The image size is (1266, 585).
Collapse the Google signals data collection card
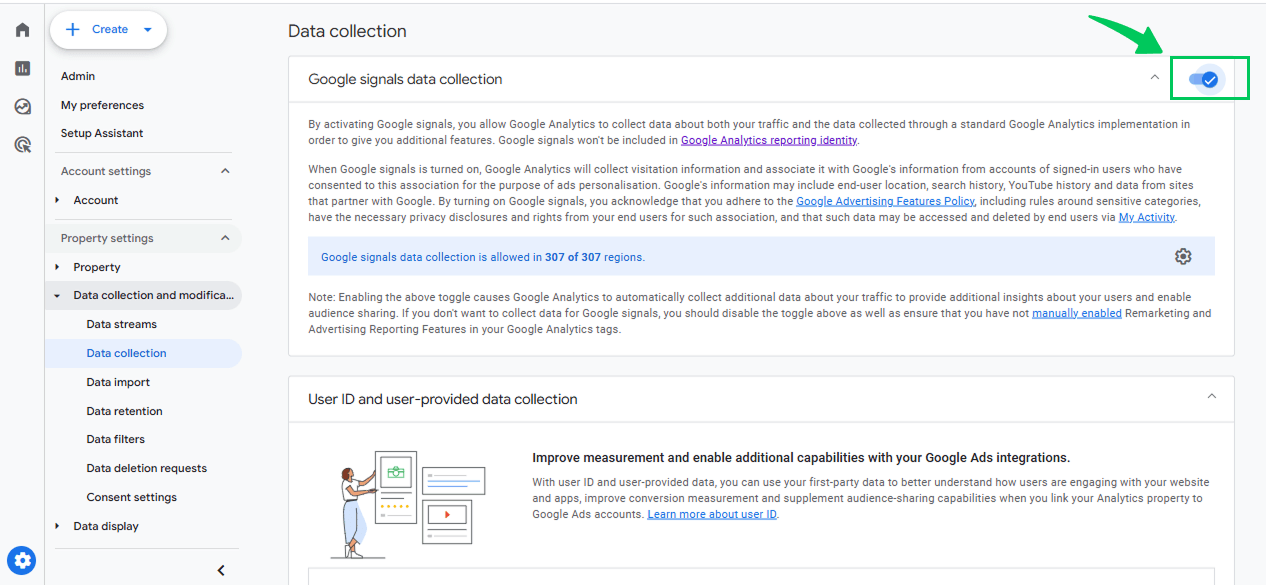[x=1155, y=77]
